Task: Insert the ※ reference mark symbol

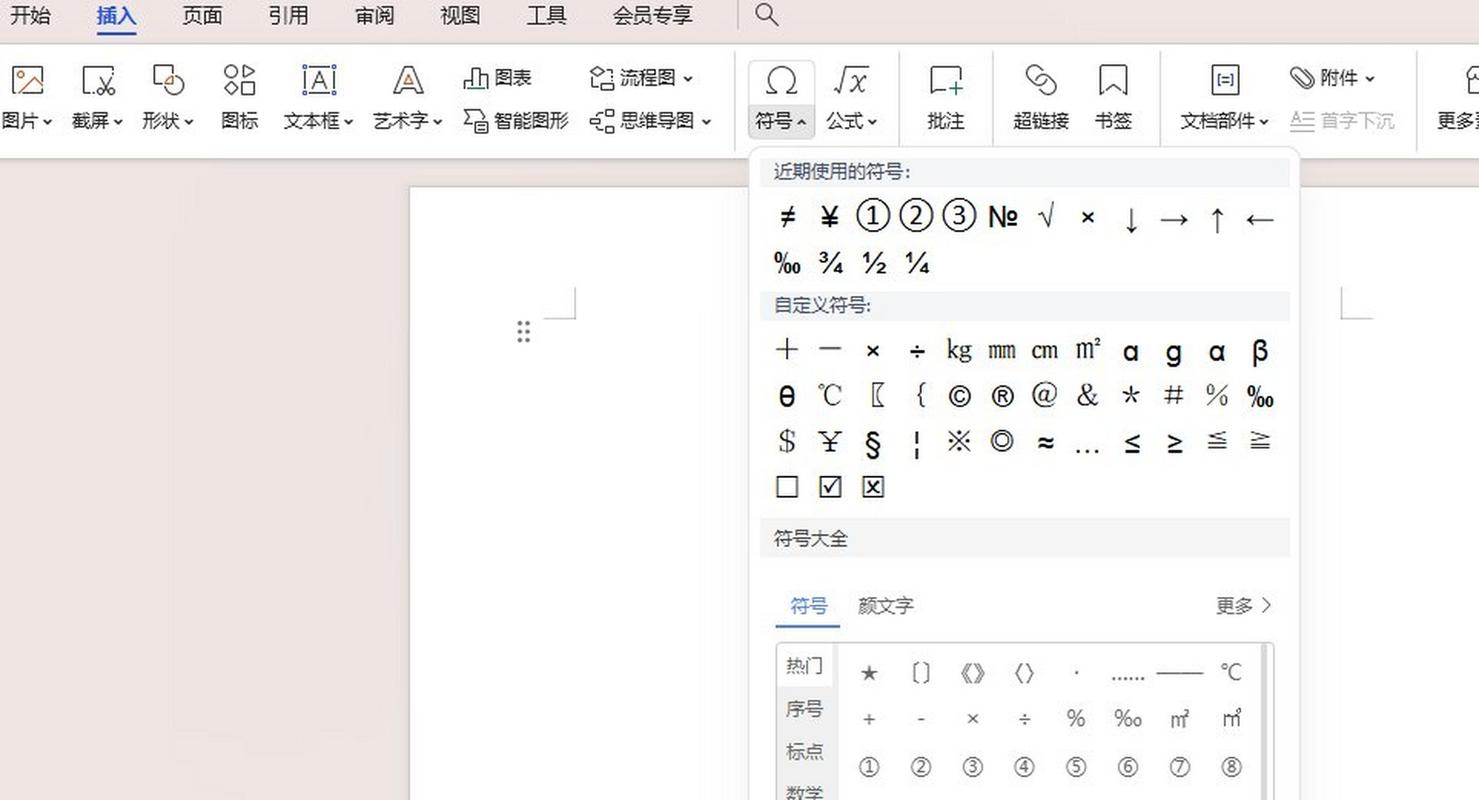Action: click(x=959, y=441)
